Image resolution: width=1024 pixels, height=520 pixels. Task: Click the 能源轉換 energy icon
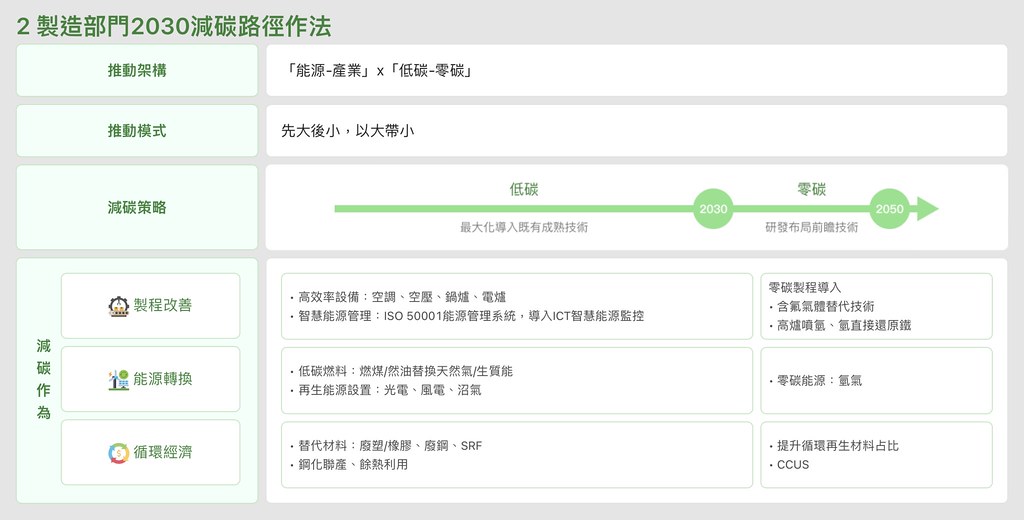click(118, 379)
